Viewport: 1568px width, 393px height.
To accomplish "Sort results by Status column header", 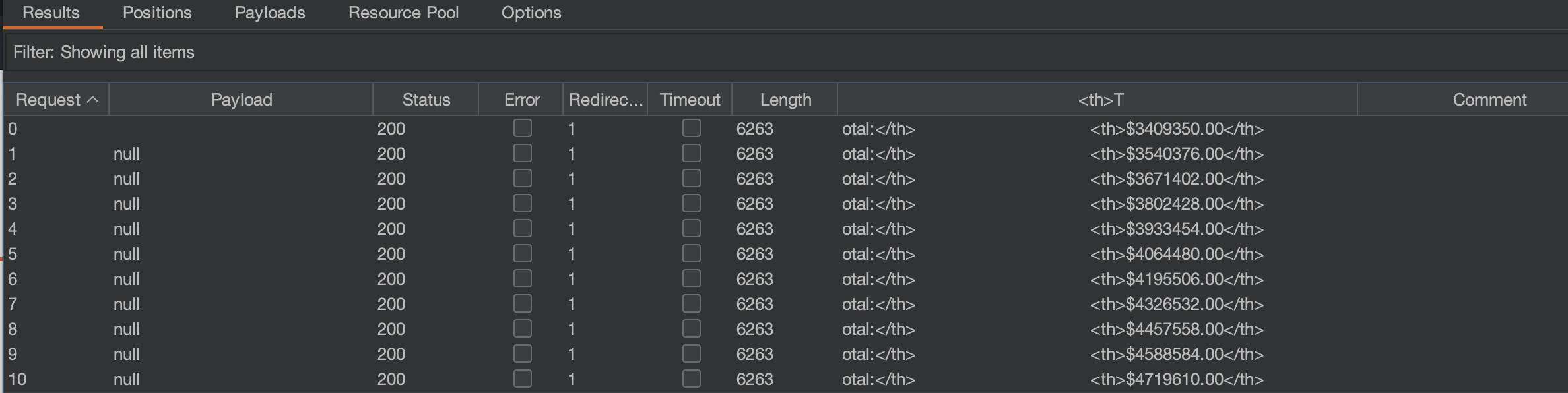I will [426, 100].
